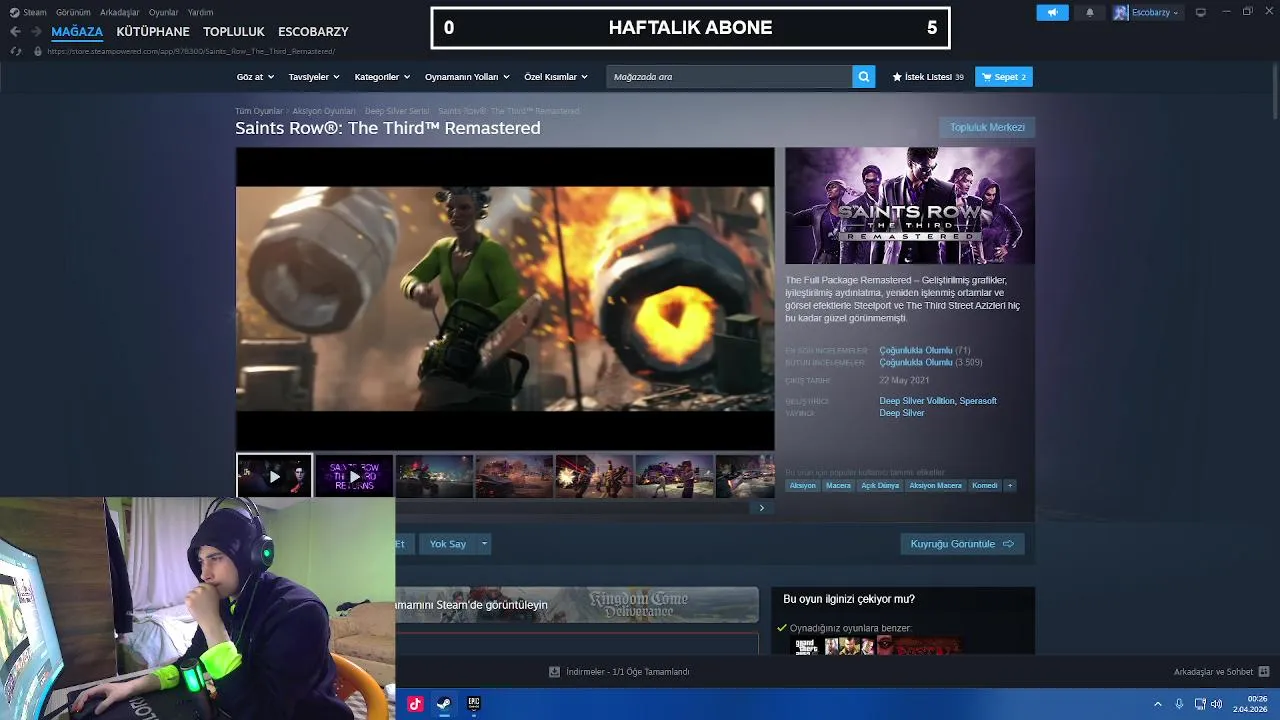Click the padlock icon beside the URL
This screenshot has width=1280, height=720.
pyautogui.click(x=39, y=51)
